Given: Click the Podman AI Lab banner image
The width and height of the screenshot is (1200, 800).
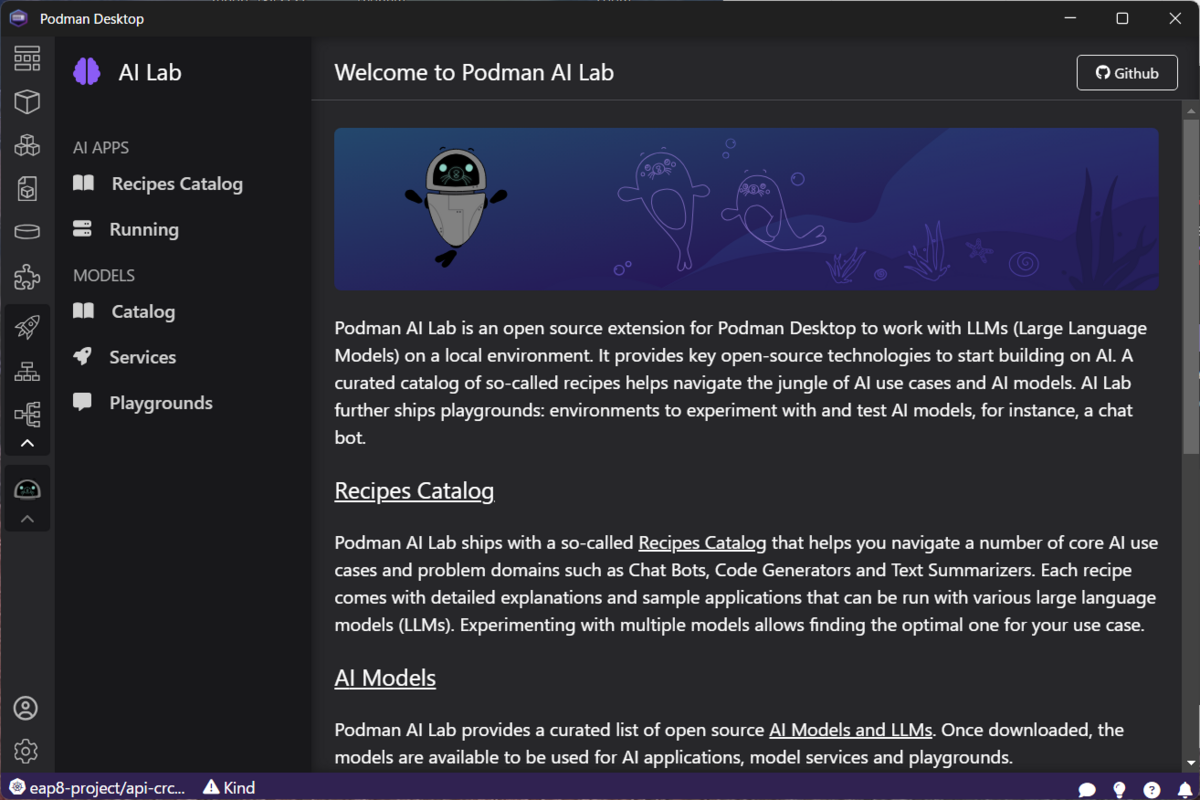Looking at the screenshot, I should pos(746,209).
